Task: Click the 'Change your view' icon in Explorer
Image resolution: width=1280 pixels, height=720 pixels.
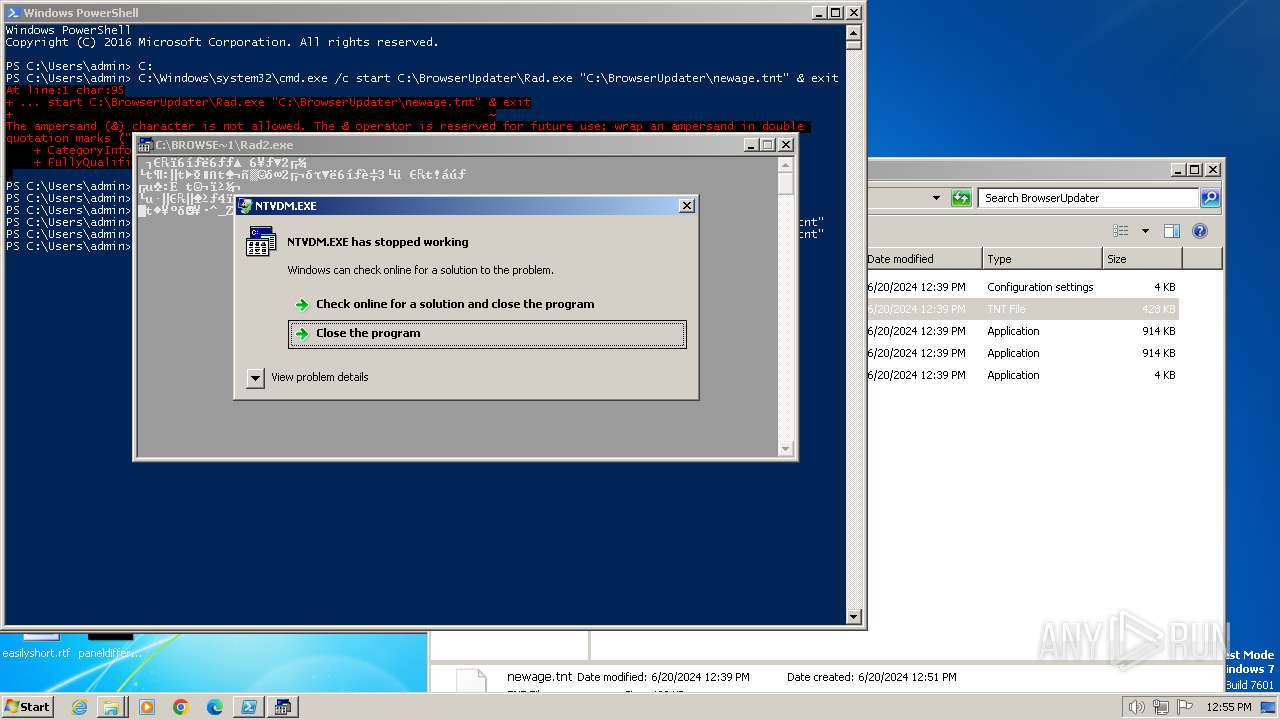Action: click(x=1121, y=231)
